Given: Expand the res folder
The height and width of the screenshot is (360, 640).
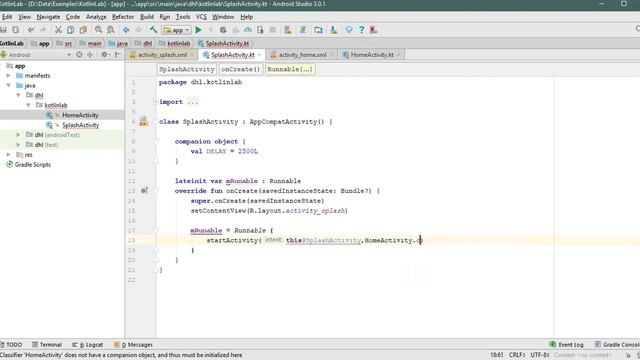Looking at the screenshot, I should (8, 155).
